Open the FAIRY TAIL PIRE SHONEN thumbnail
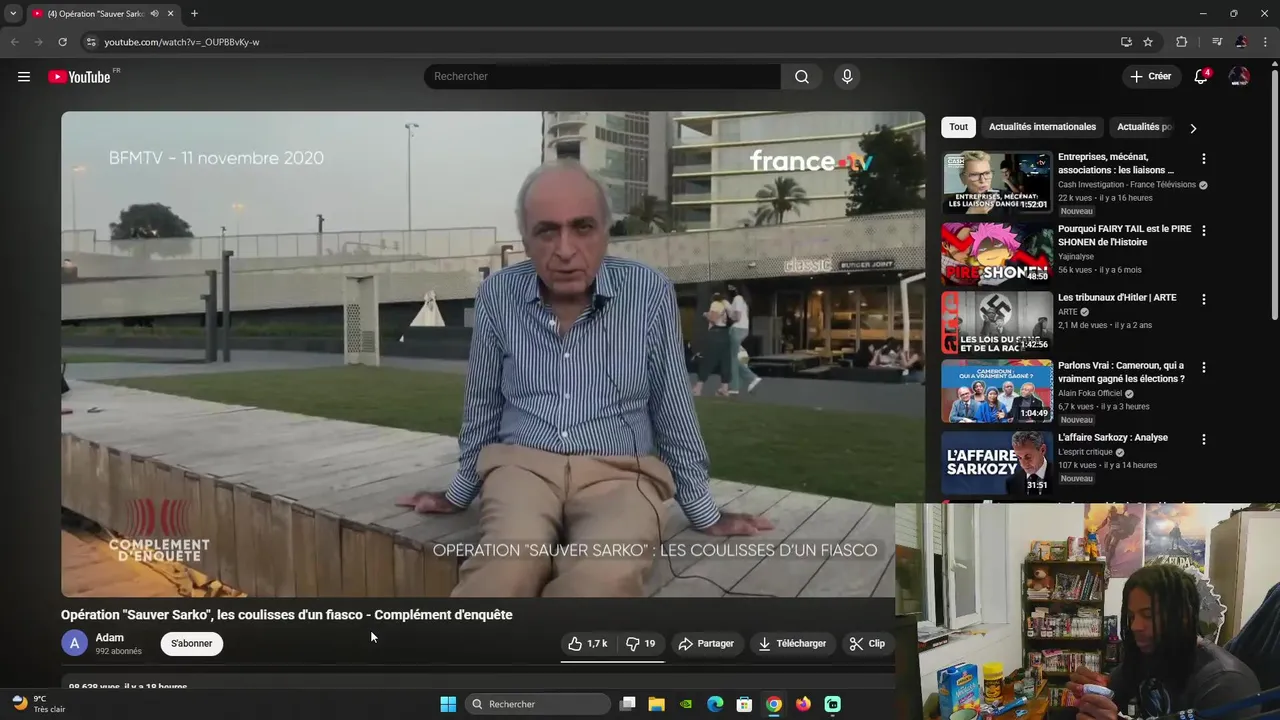Image resolution: width=1280 pixels, height=720 pixels. click(997, 254)
